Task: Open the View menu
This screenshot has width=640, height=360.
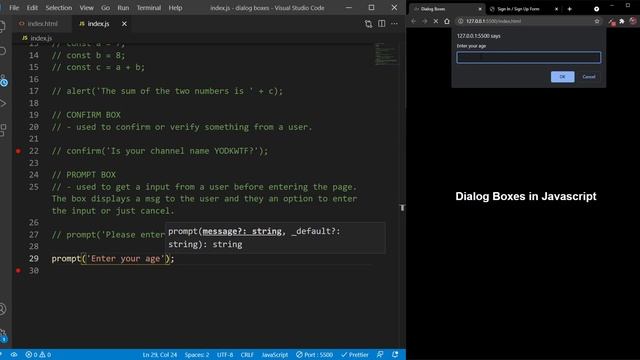Action: click(x=87, y=8)
